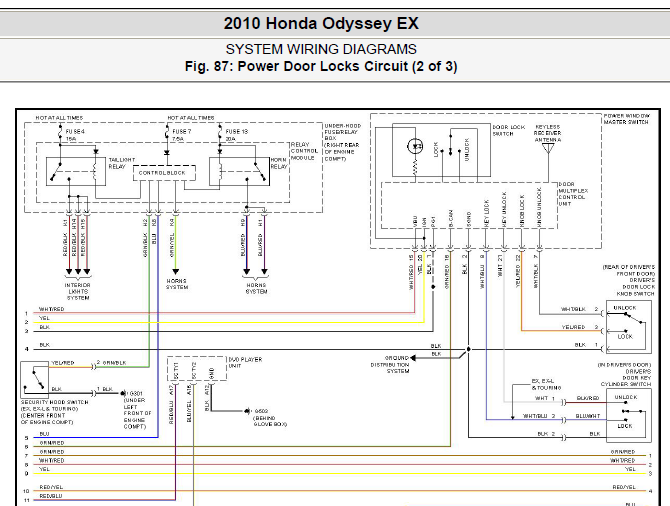670x506 pixels.
Task: Click the "GROUND DISTRIBUTION SYSTEM" label
Action: [390, 365]
